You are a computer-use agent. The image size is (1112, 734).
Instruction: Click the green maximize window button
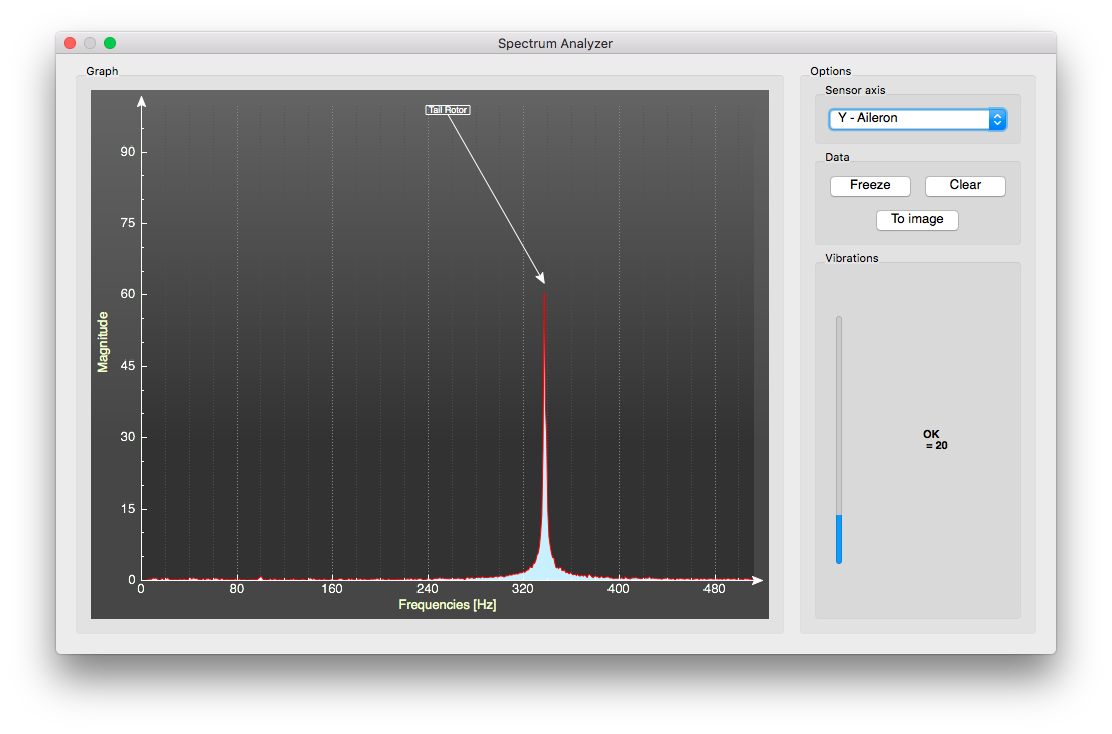point(110,43)
